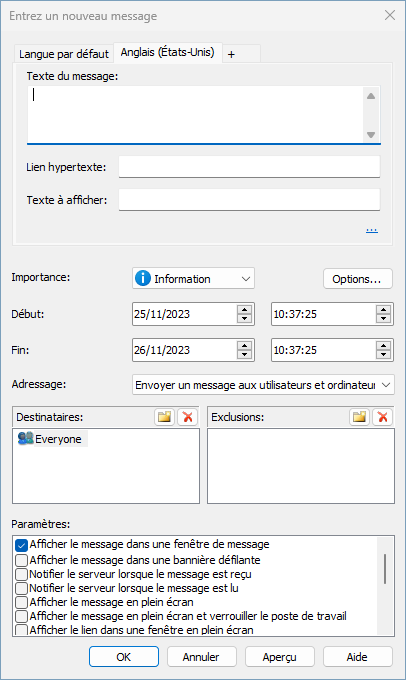This screenshot has width=406, height=680.
Task: Increase the Fin time value
Action: [383, 346]
